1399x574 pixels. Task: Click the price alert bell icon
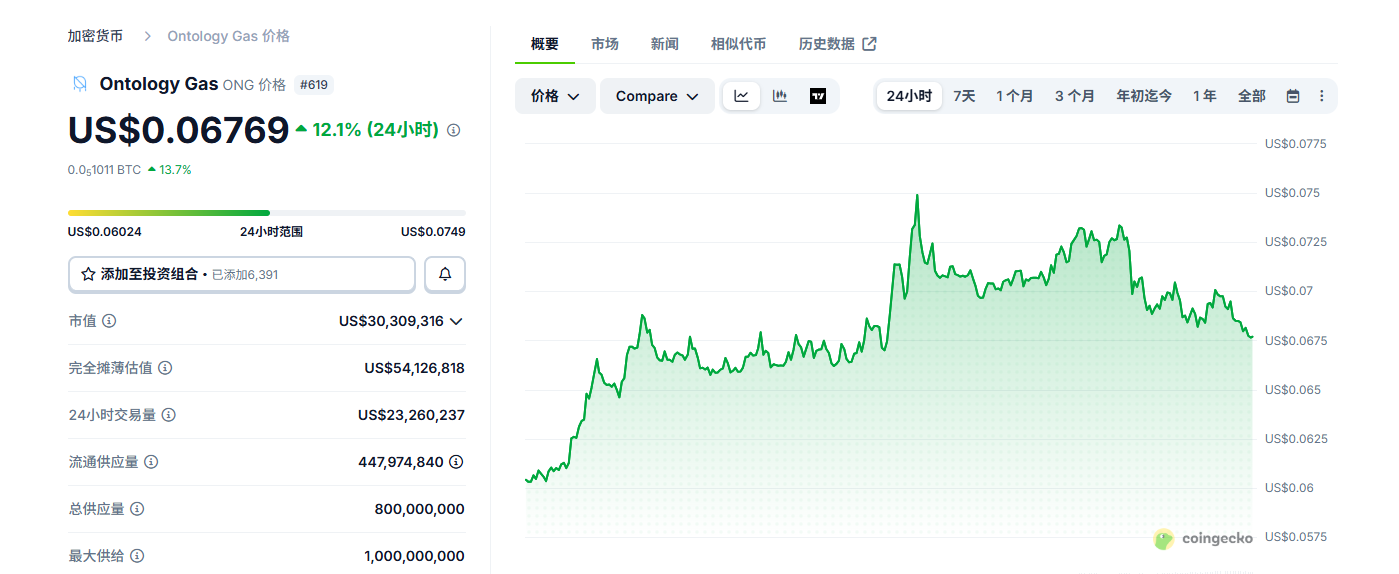pos(445,274)
